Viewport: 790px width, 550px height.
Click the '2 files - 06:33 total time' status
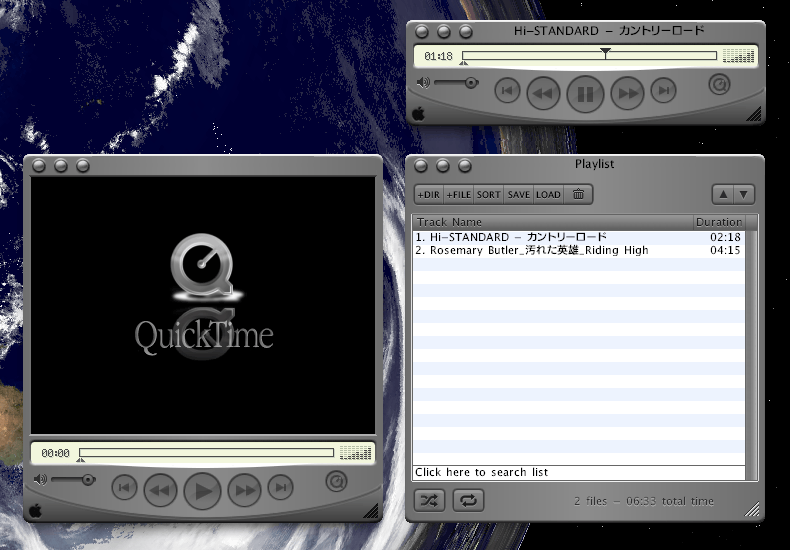[x=644, y=501]
